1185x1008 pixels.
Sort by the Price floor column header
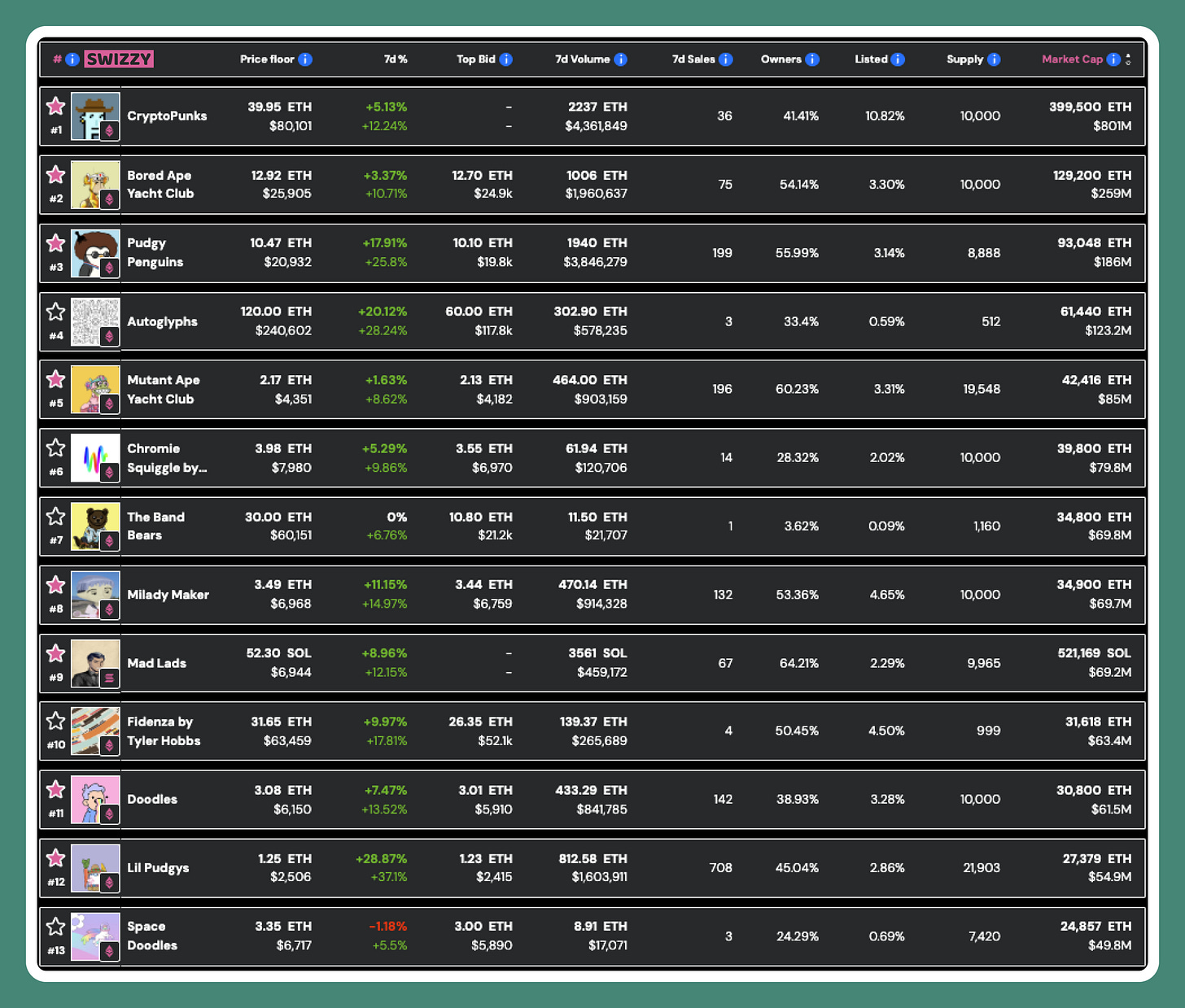[267, 59]
